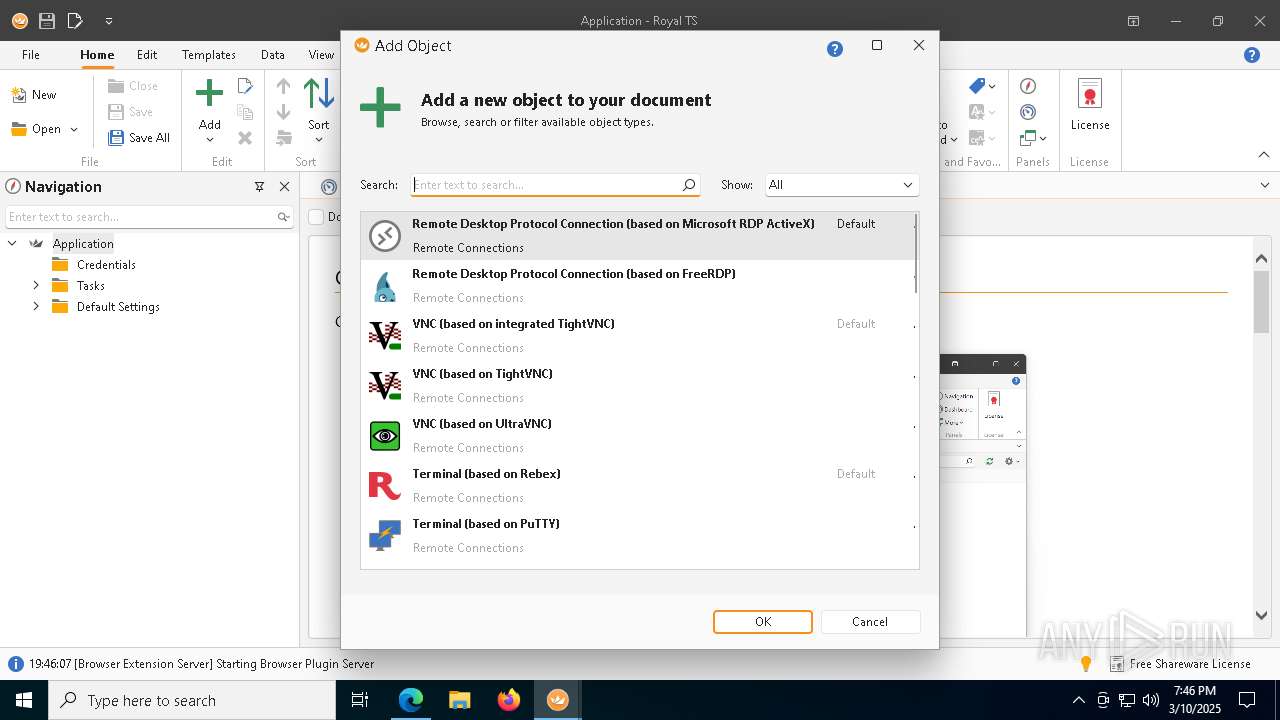This screenshot has height=720, width=1280.
Task: Click the green-blue Sort arrows icon
Action: [x=319, y=95]
